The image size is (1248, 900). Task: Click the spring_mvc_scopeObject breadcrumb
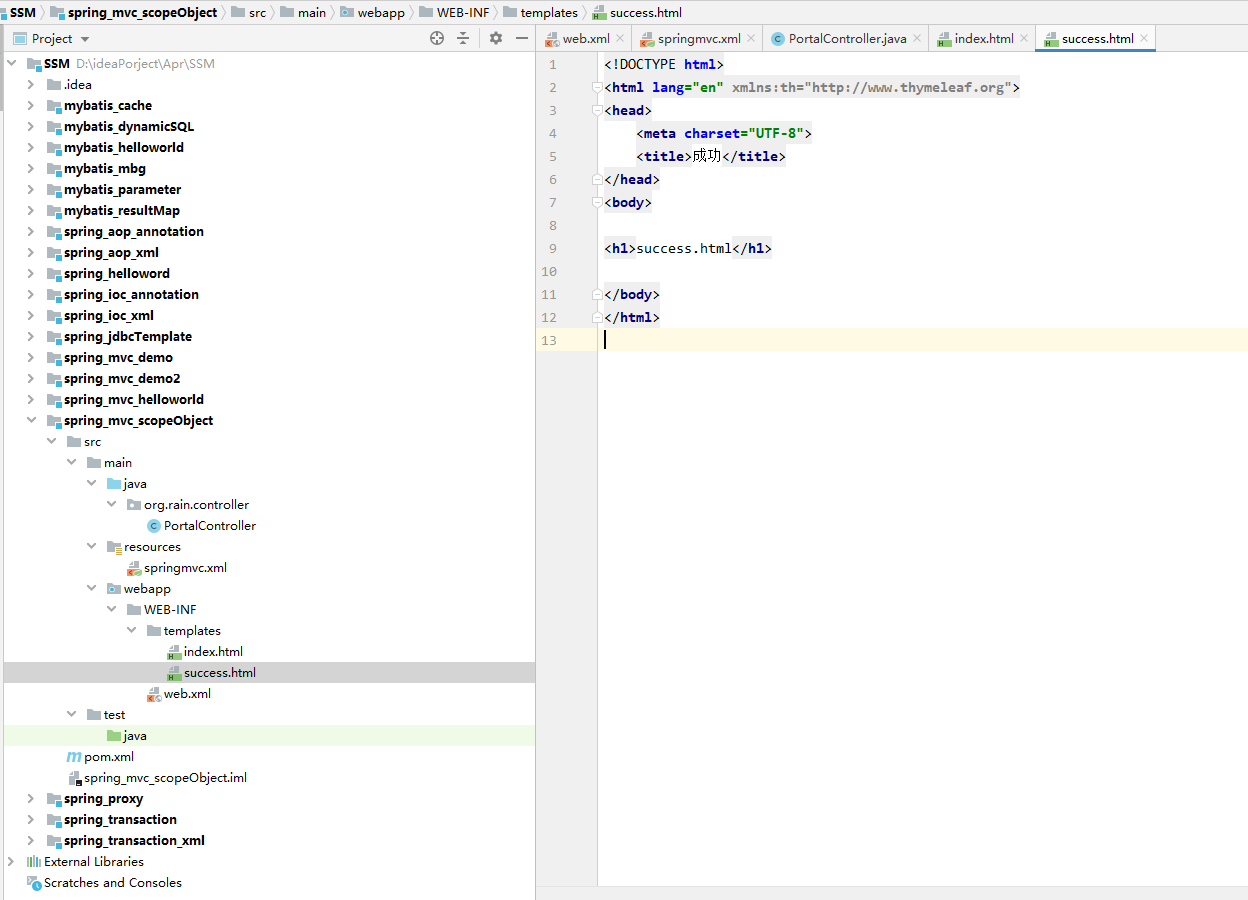pyautogui.click(x=142, y=12)
